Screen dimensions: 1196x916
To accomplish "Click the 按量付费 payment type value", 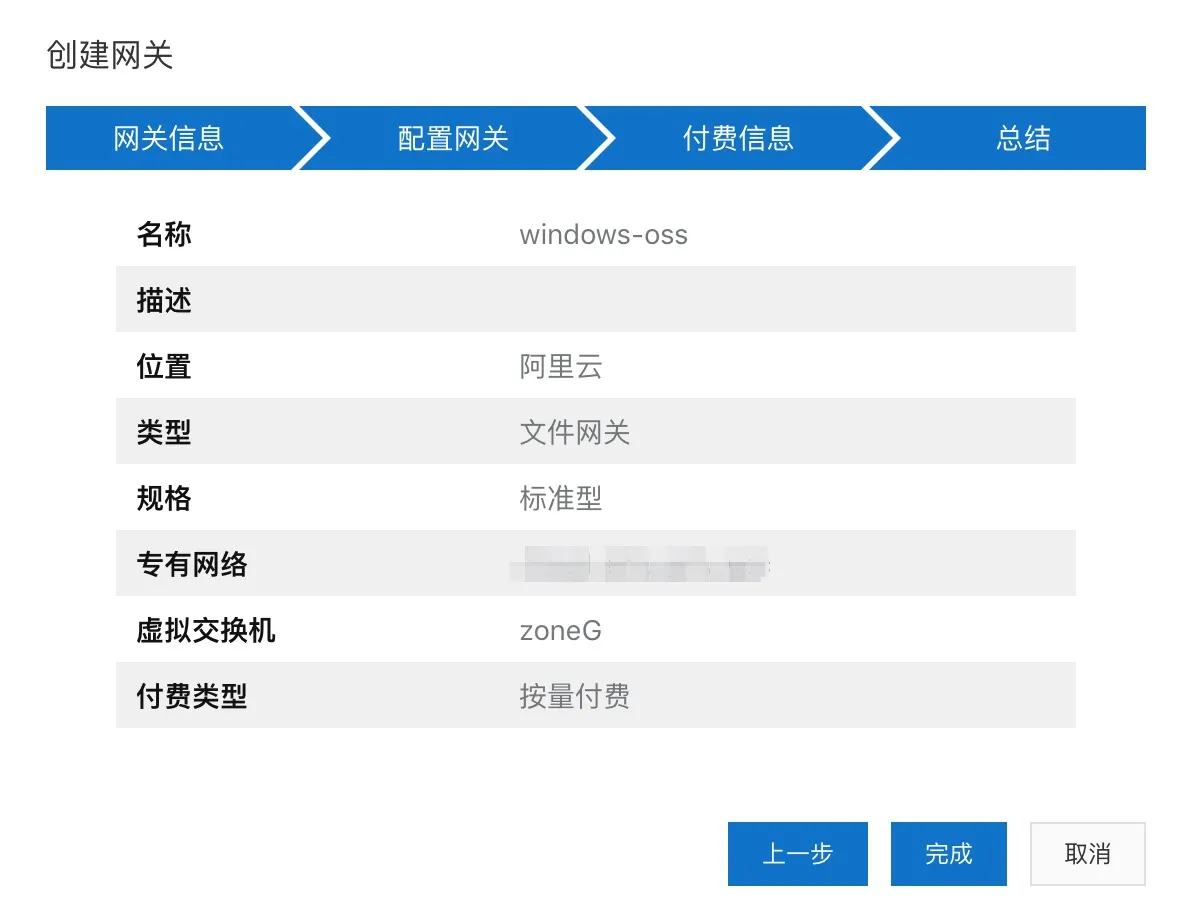I will tap(574, 696).
